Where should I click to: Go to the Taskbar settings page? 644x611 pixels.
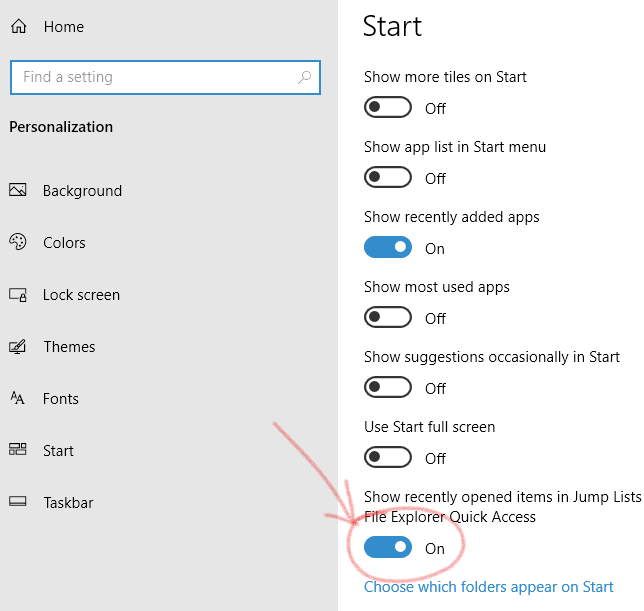[68, 503]
